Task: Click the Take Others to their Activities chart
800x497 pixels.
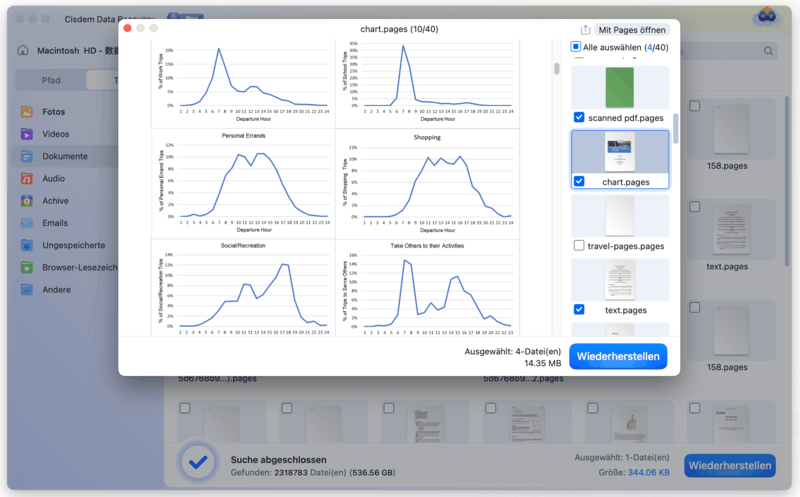Action: click(x=428, y=288)
